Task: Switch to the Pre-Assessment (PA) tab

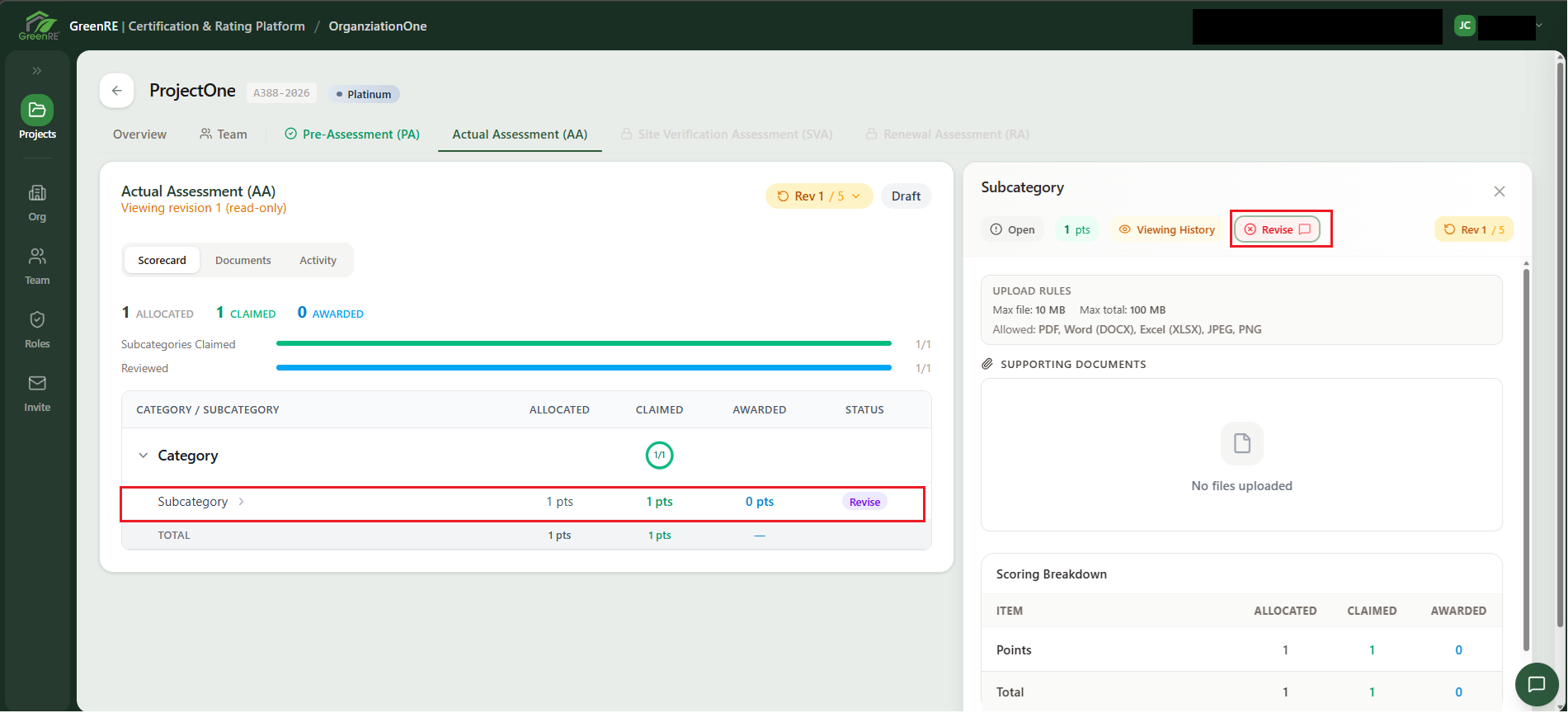Action: pos(352,135)
